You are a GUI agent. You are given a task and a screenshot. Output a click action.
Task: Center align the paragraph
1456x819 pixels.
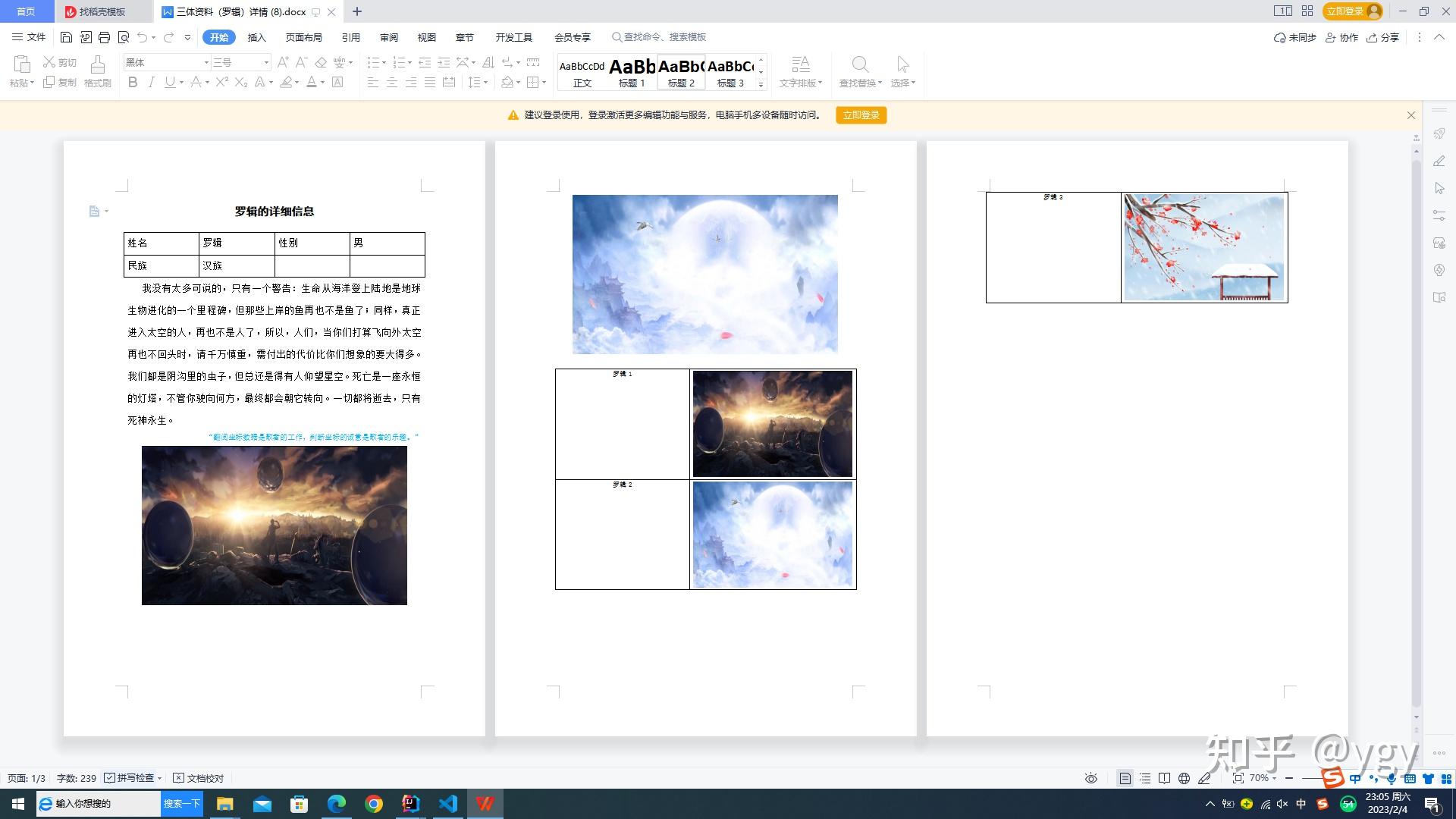391,82
